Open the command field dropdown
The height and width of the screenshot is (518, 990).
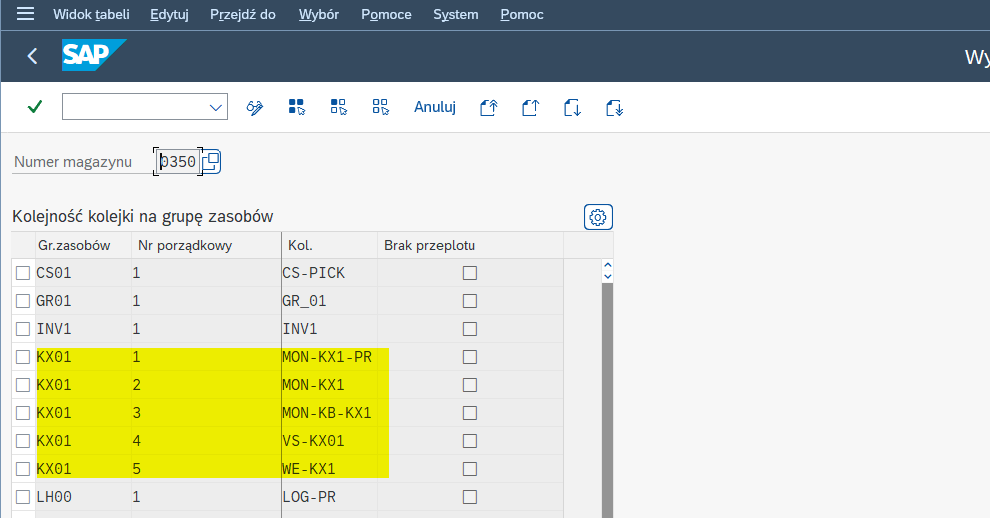(x=216, y=107)
